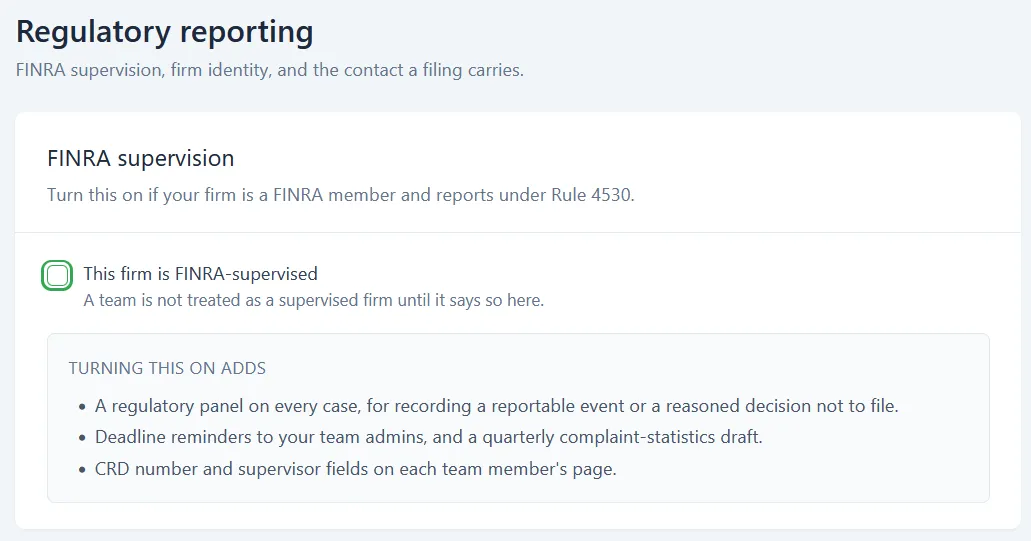Image resolution: width=1031 pixels, height=541 pixels.
Task: Enable the FINRA-supervised firm checkbox
Action: coord(57,275)
